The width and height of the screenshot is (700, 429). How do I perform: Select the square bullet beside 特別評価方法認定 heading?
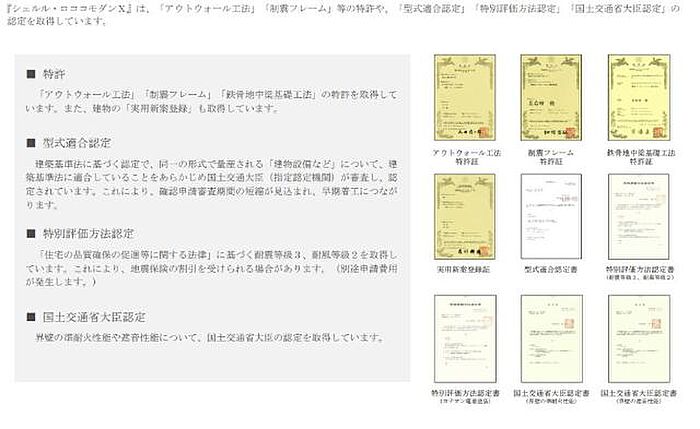[30, 233]
